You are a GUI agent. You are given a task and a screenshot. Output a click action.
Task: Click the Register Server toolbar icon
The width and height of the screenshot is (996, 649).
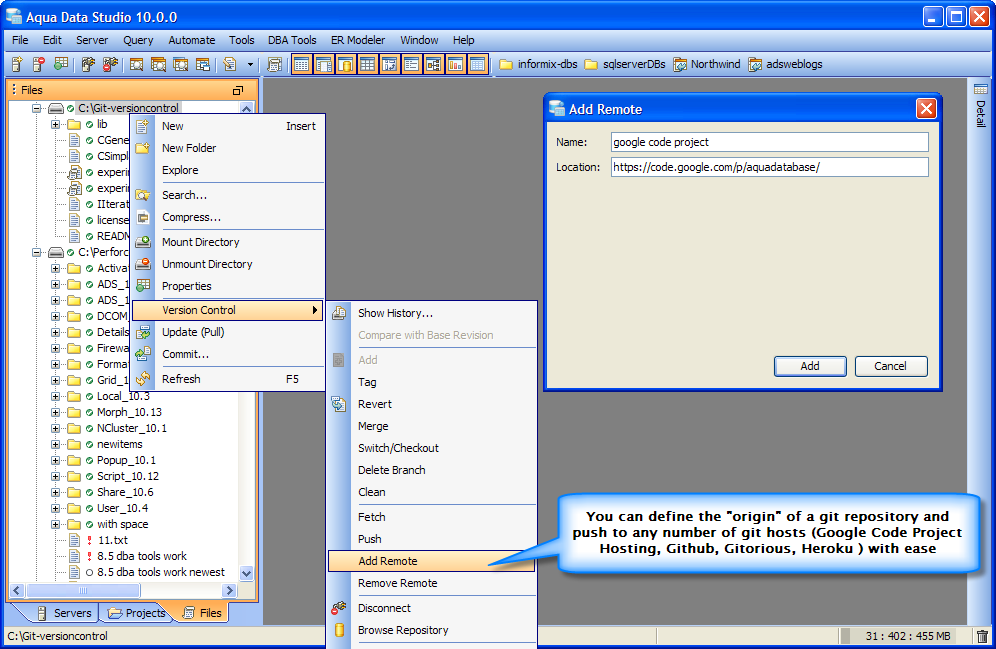tap(17, 64)
